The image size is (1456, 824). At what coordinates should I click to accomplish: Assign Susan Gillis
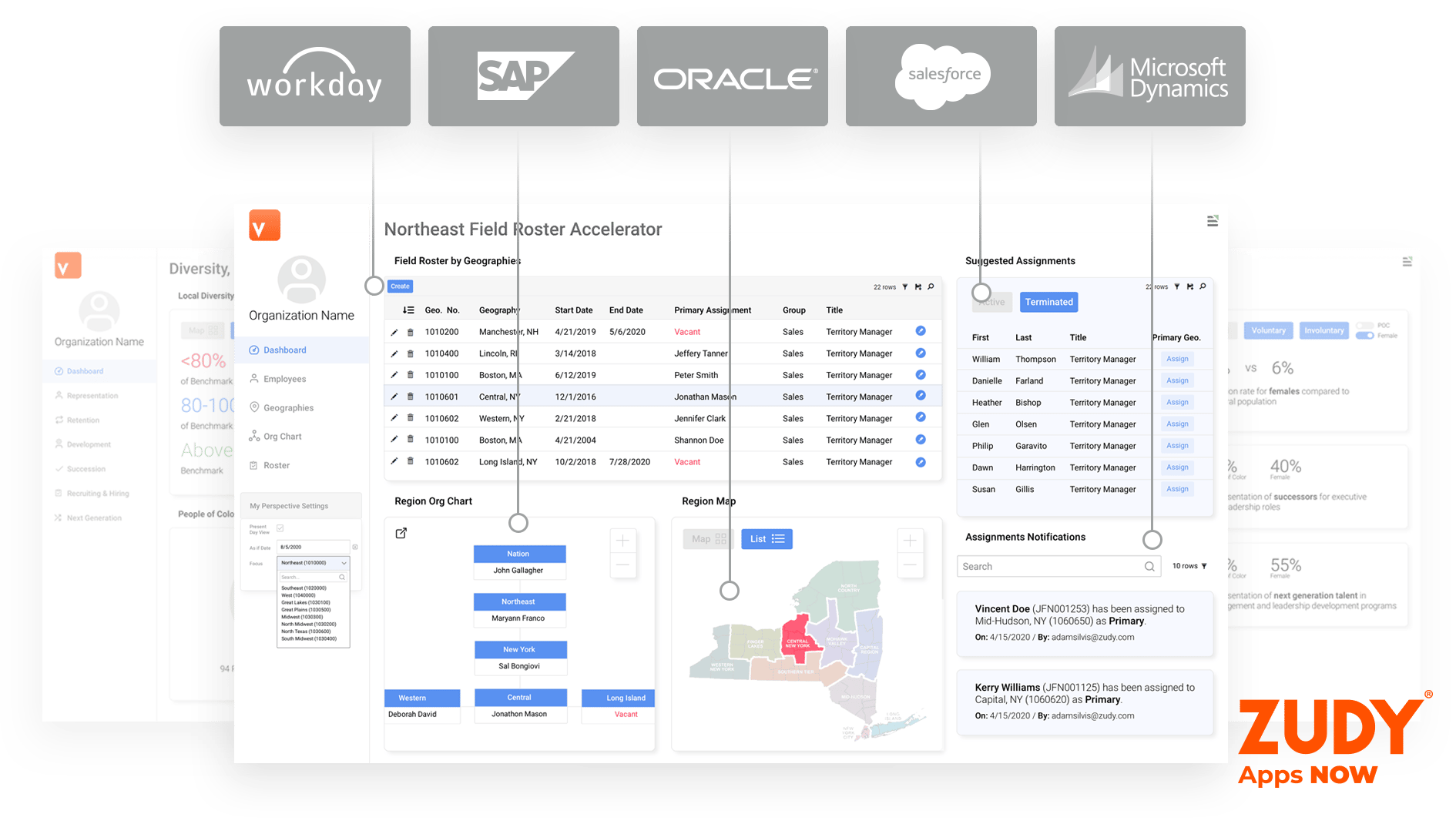click(1177, 489)
